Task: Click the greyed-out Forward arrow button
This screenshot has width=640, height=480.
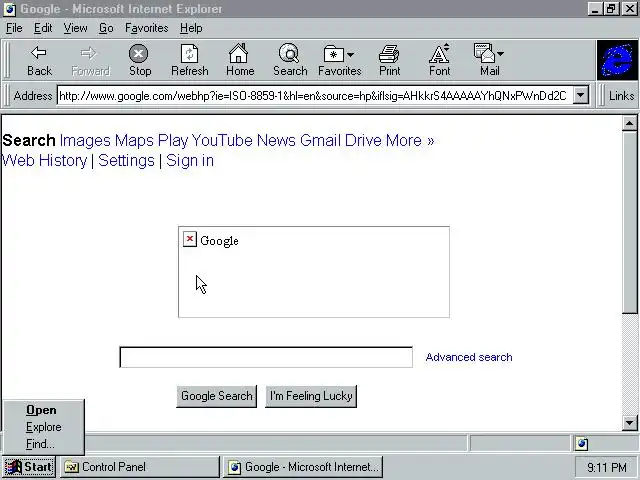Action: [90, 60]
